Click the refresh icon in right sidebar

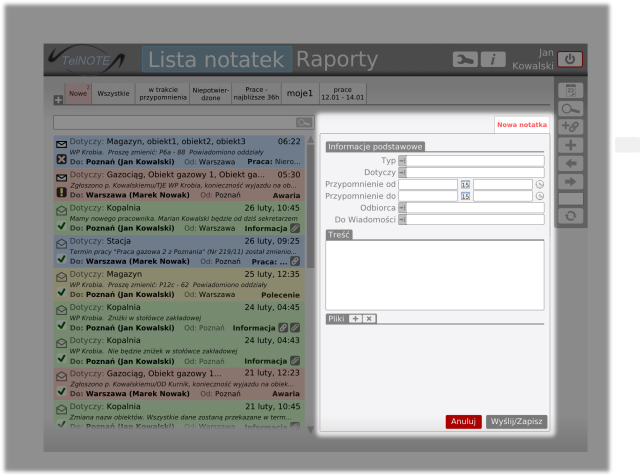pyautogui.click(x=571, y=216)
